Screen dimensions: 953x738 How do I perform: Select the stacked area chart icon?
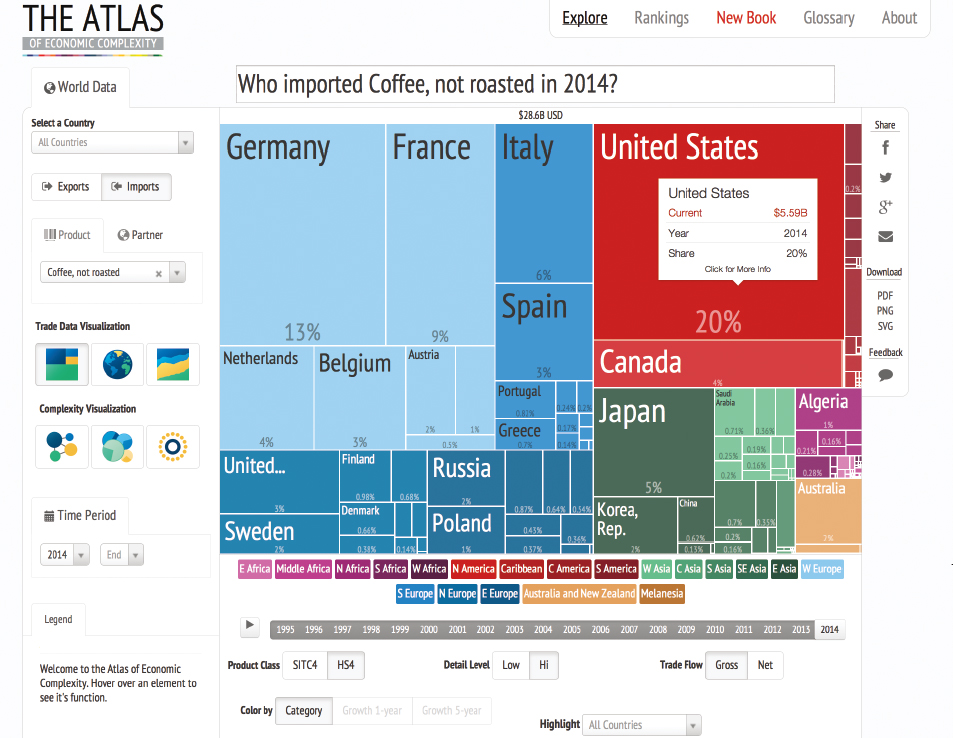173,364
